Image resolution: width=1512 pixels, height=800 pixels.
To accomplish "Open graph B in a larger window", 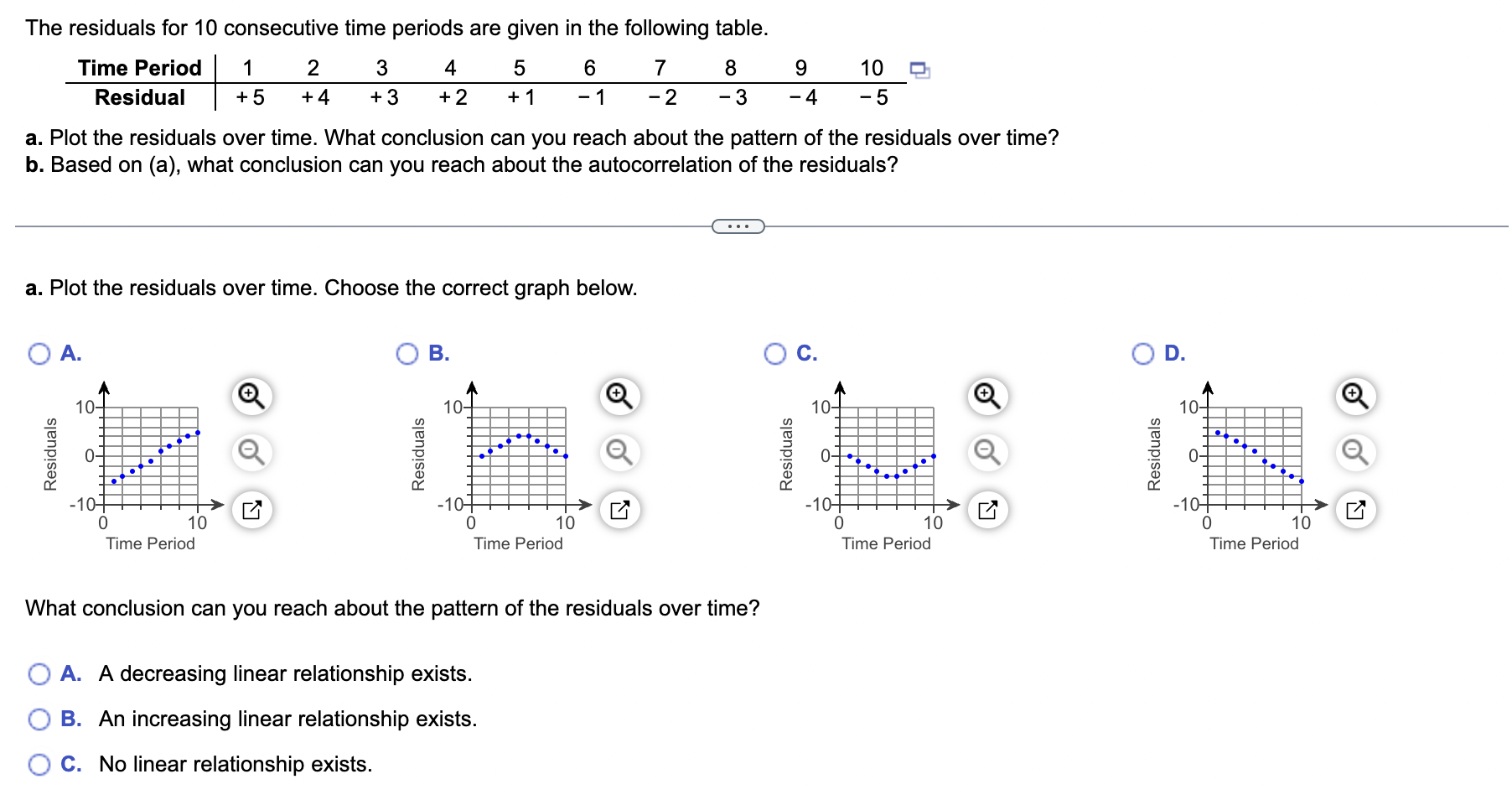I will 618,509.
